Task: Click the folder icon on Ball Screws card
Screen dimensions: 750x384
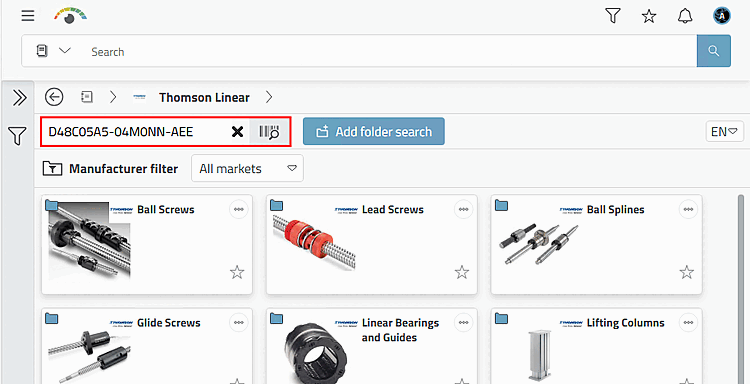Action: tap(51, 206)
